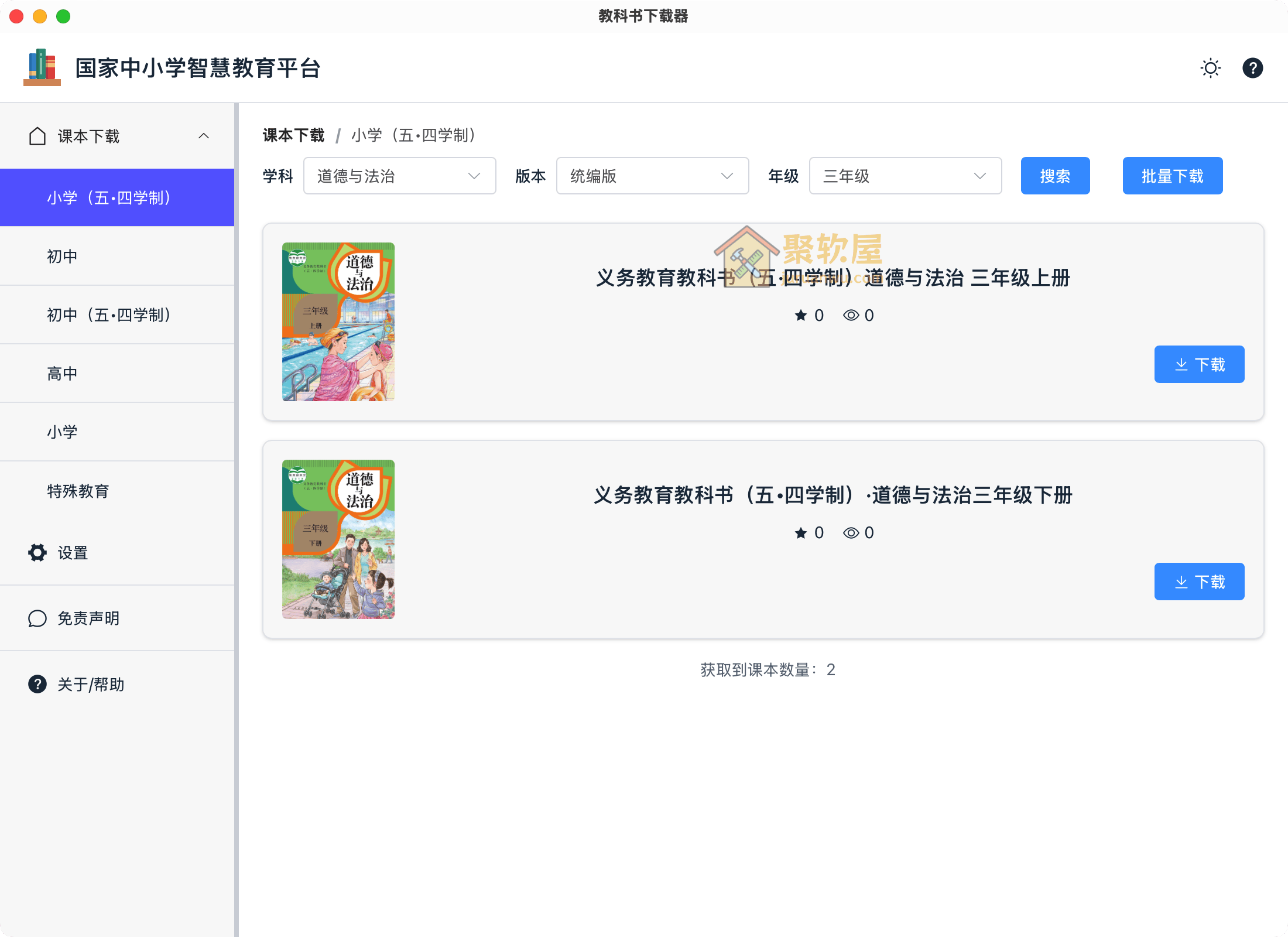Open help via the top-right question mark icon

(1253, 68)
